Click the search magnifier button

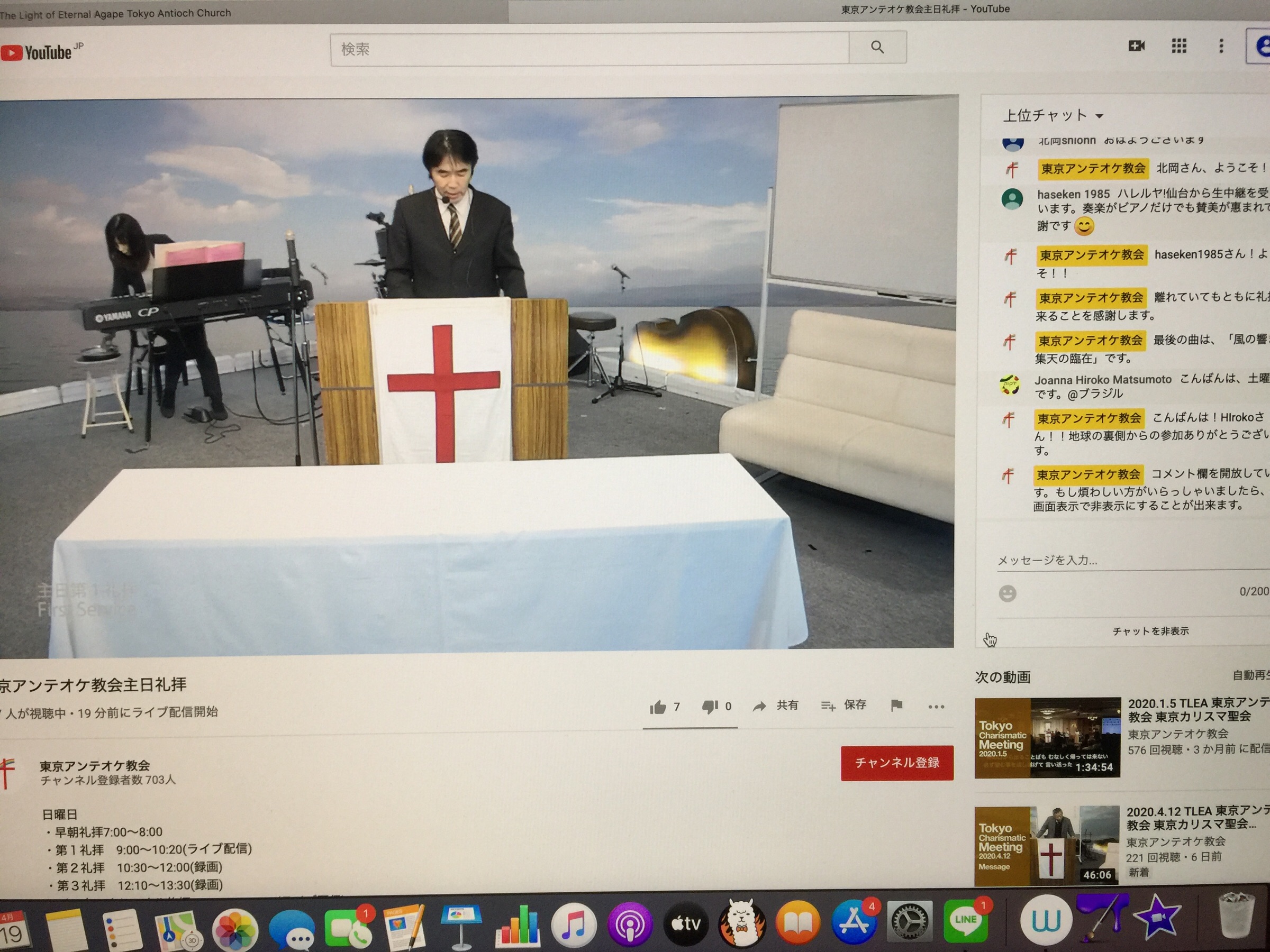coord(877,48)
